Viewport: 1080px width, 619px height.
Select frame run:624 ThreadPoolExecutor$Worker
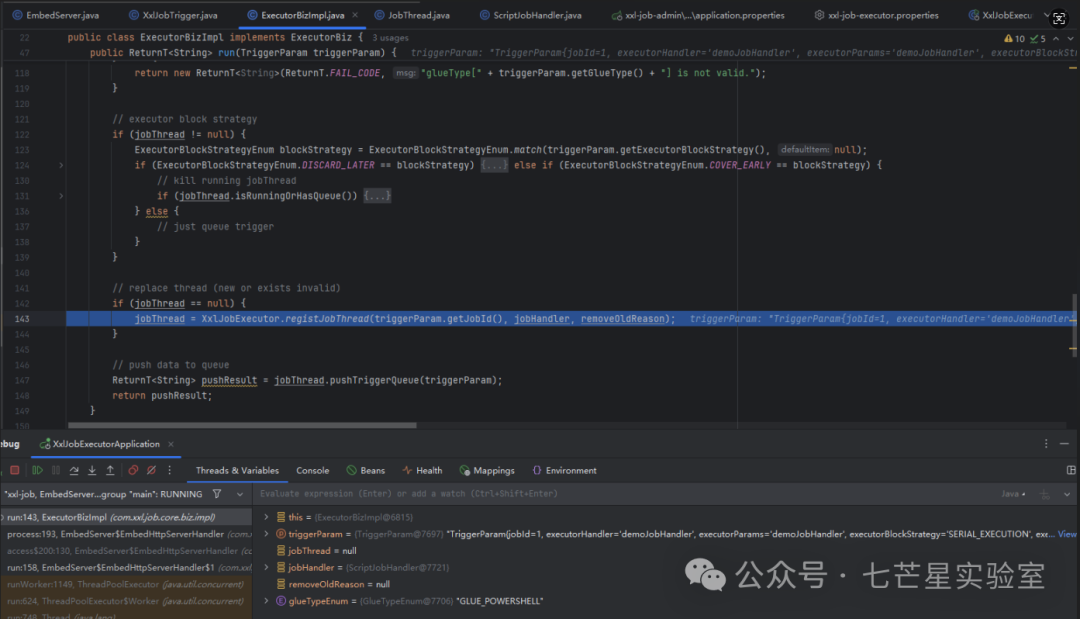pos(126,601)
